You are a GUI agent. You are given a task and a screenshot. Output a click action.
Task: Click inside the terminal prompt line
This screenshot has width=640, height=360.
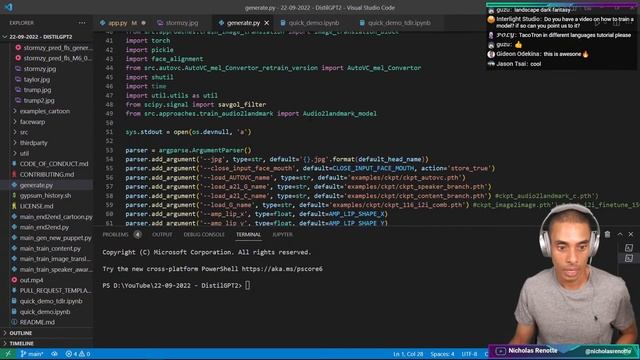pyautogui.click(x=248, y=286)
